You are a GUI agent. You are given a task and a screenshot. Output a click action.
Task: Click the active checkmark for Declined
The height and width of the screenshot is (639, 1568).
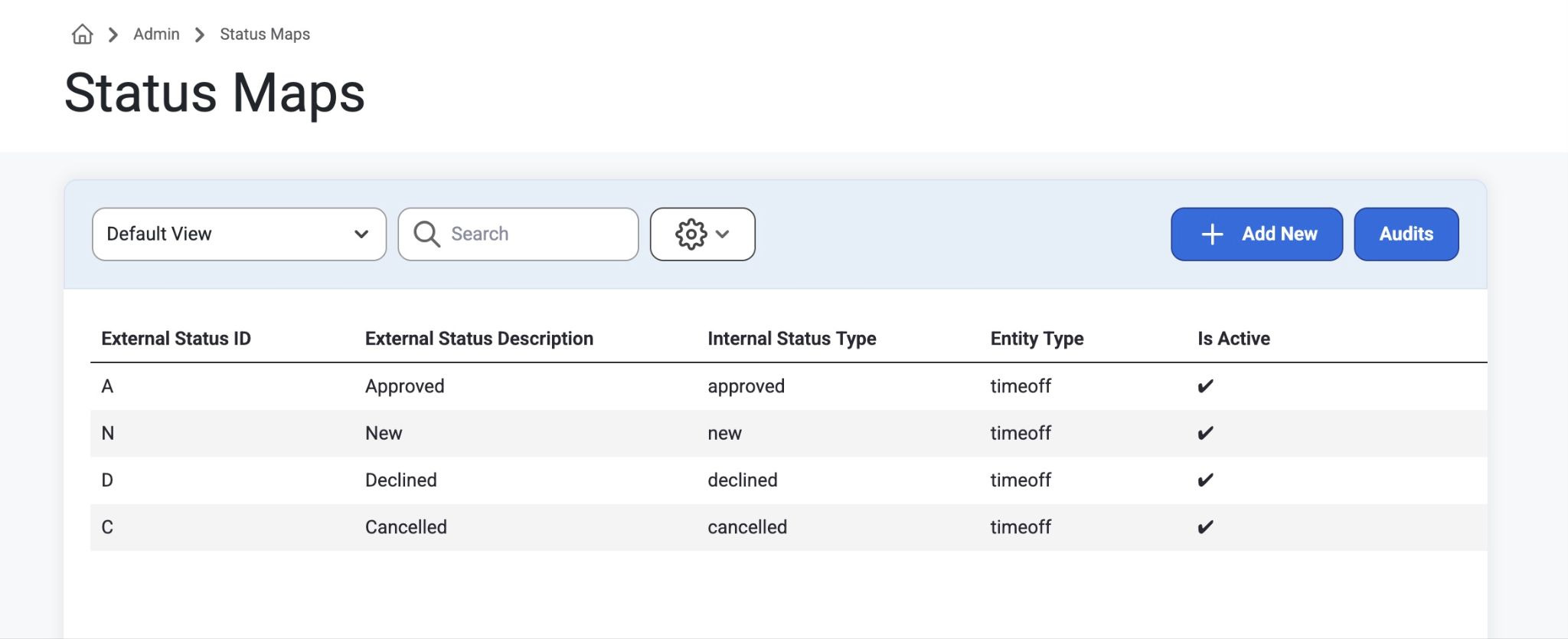pyautogui.click(x=1205, y=480)
